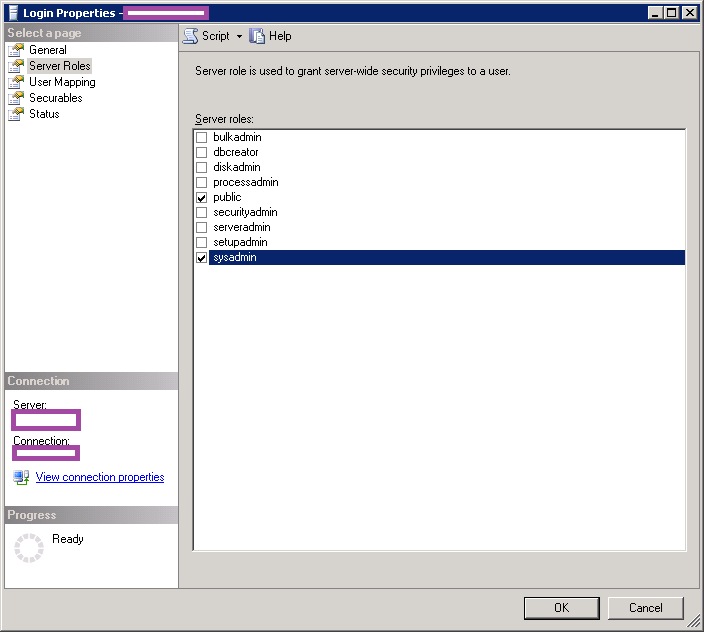
Task: Tick the serveradmin checkbox
Action: (202, 228)
